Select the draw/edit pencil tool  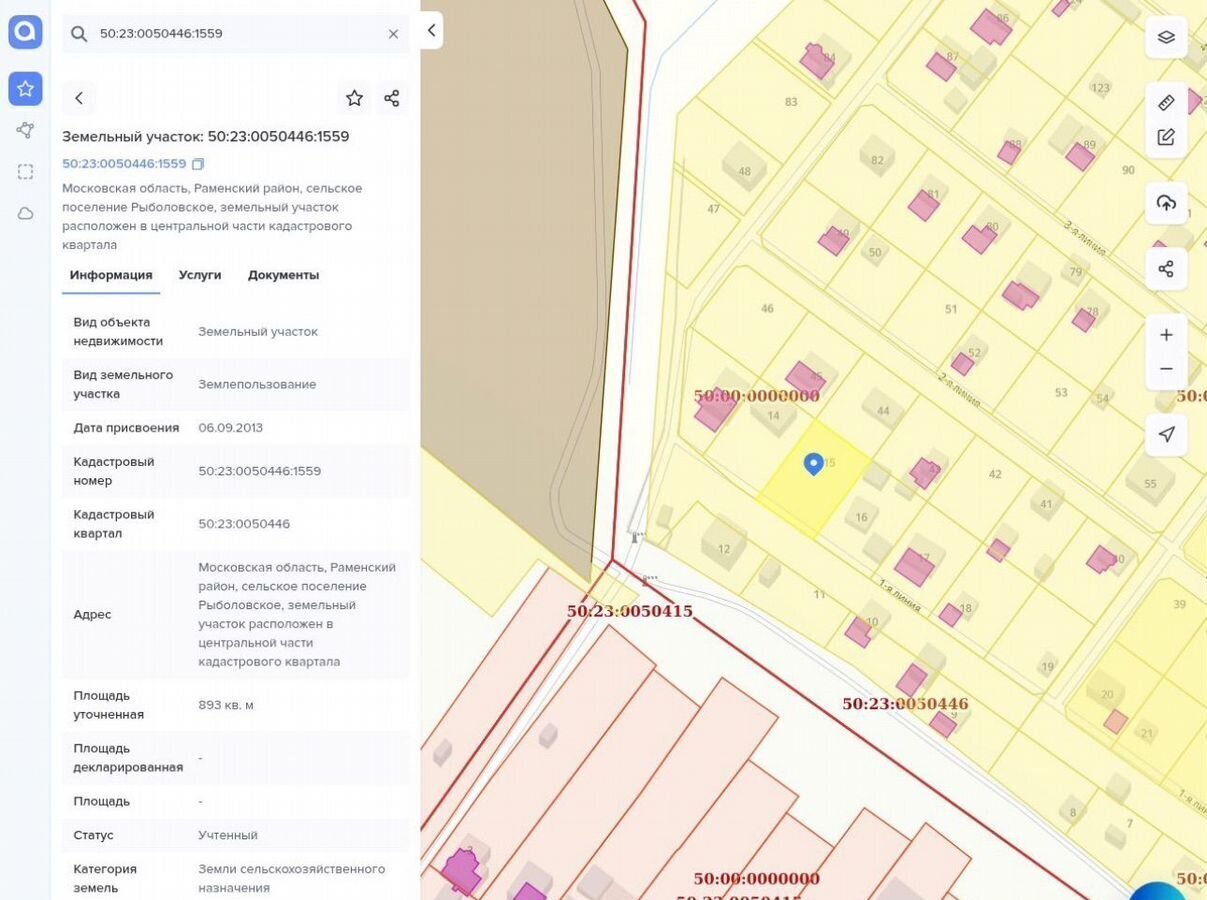tap(1166, 138)
